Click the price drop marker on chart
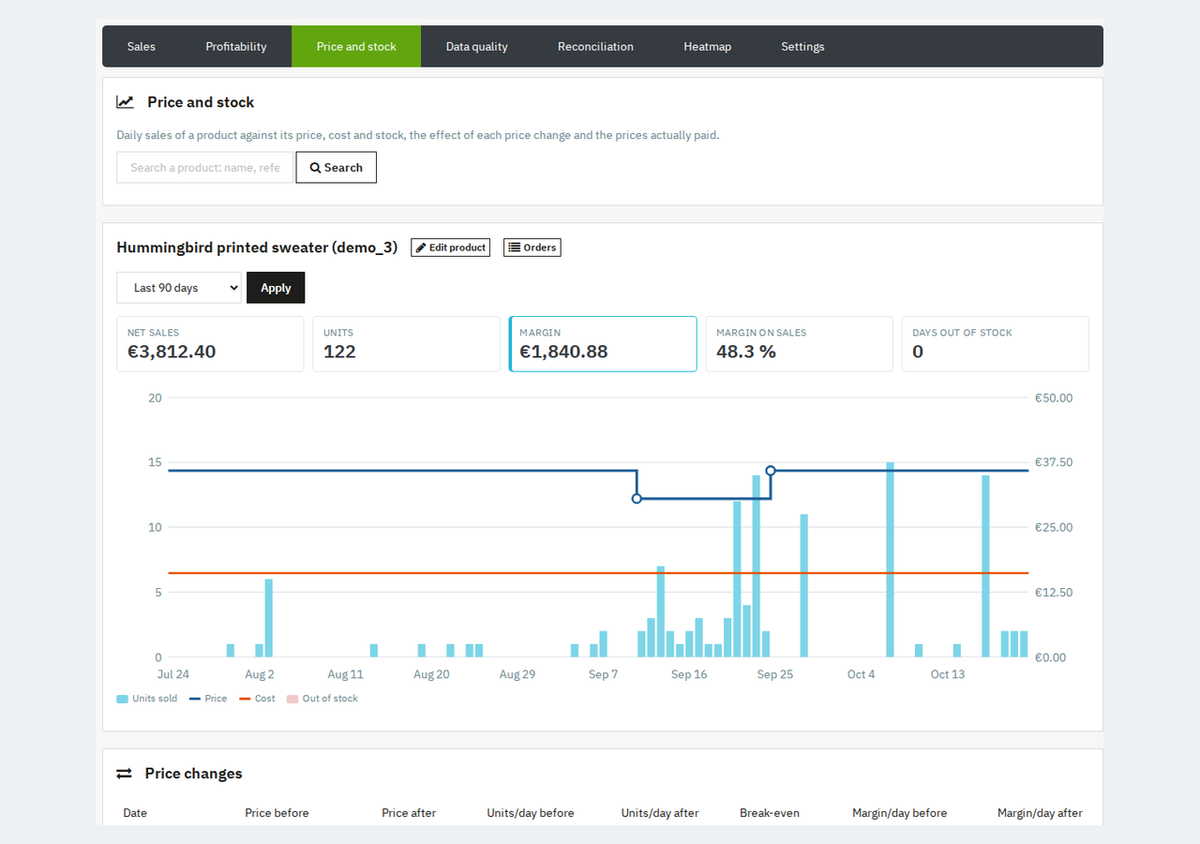The width and height of the screenshot is (1200, 844). tap(637, 498)
